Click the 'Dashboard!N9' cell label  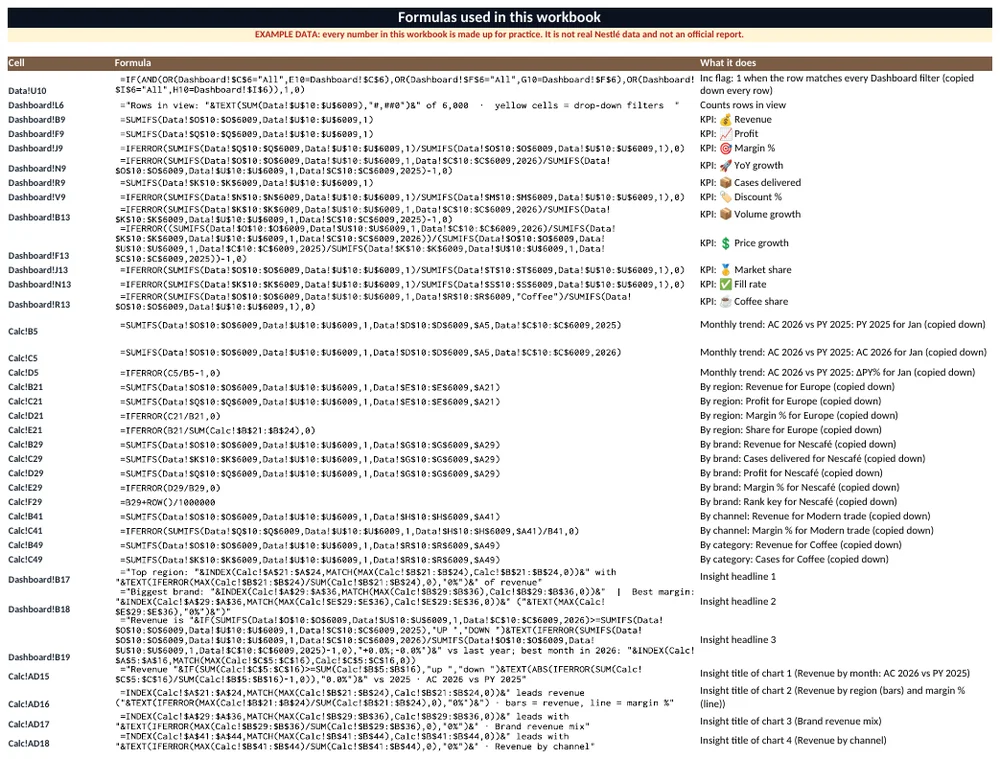pyautogui.click(x=37, y=168)
